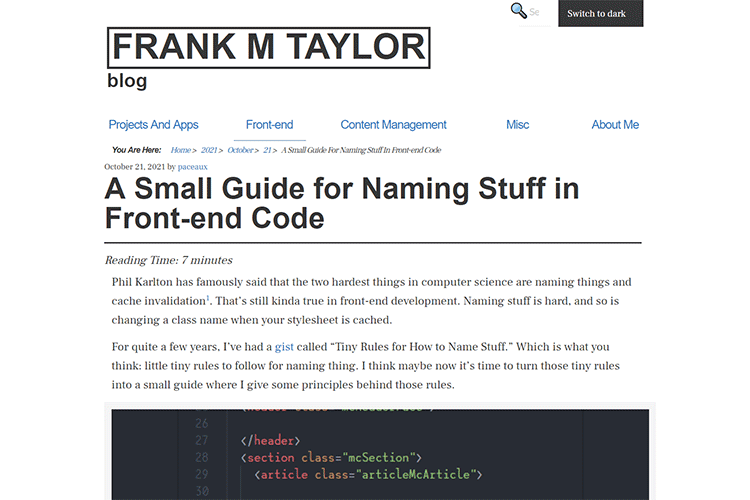
Task: Focus the search text field
Action: click(538, 13)
